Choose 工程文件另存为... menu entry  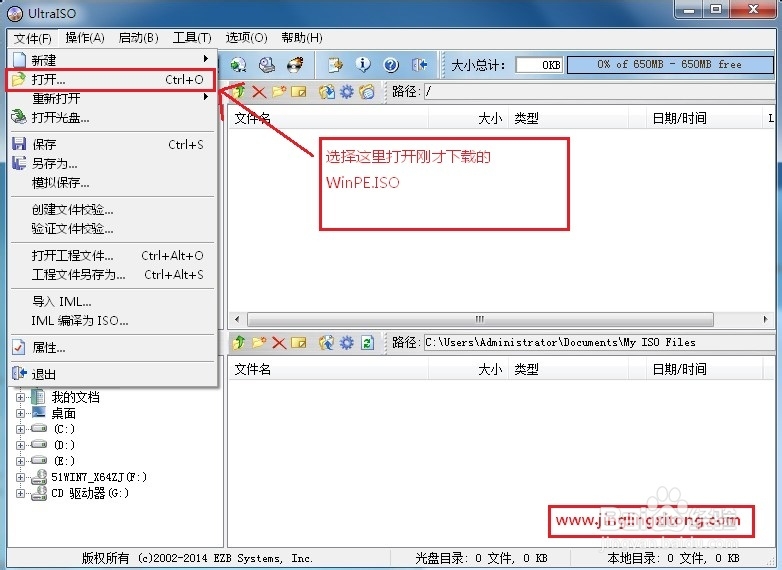click(112, 274)
